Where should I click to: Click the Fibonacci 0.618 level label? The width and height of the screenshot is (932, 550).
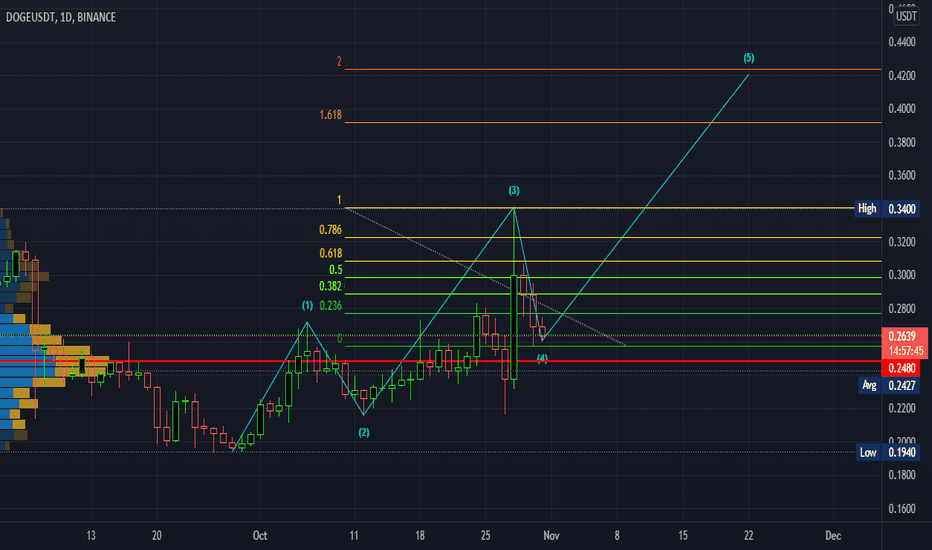(x=330, y=253)
